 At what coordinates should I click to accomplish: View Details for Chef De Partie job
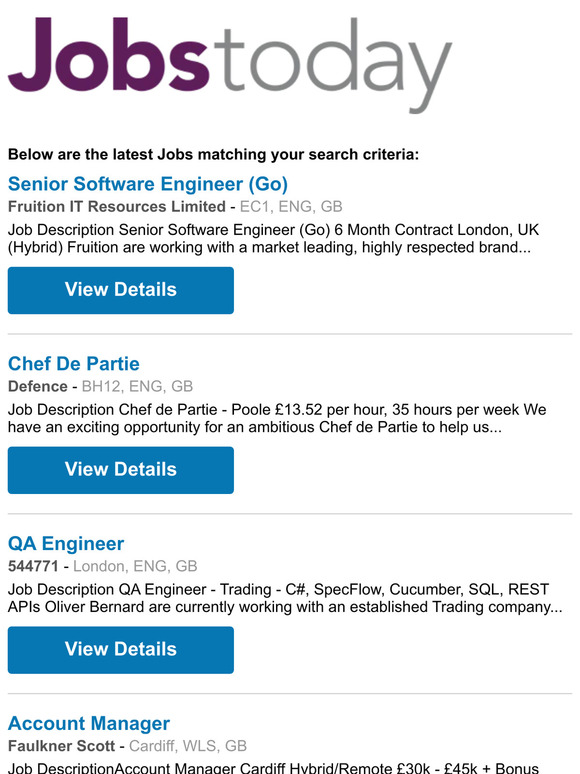coord(120,470)
